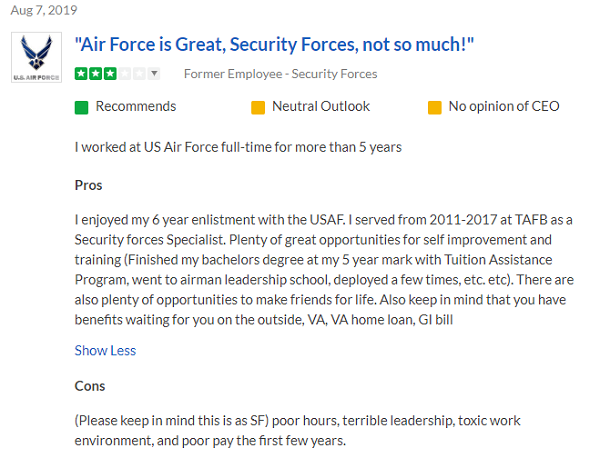Click the US Air Force logo
The width and height of the screenshot is (600, 458).
pos(36,59)
